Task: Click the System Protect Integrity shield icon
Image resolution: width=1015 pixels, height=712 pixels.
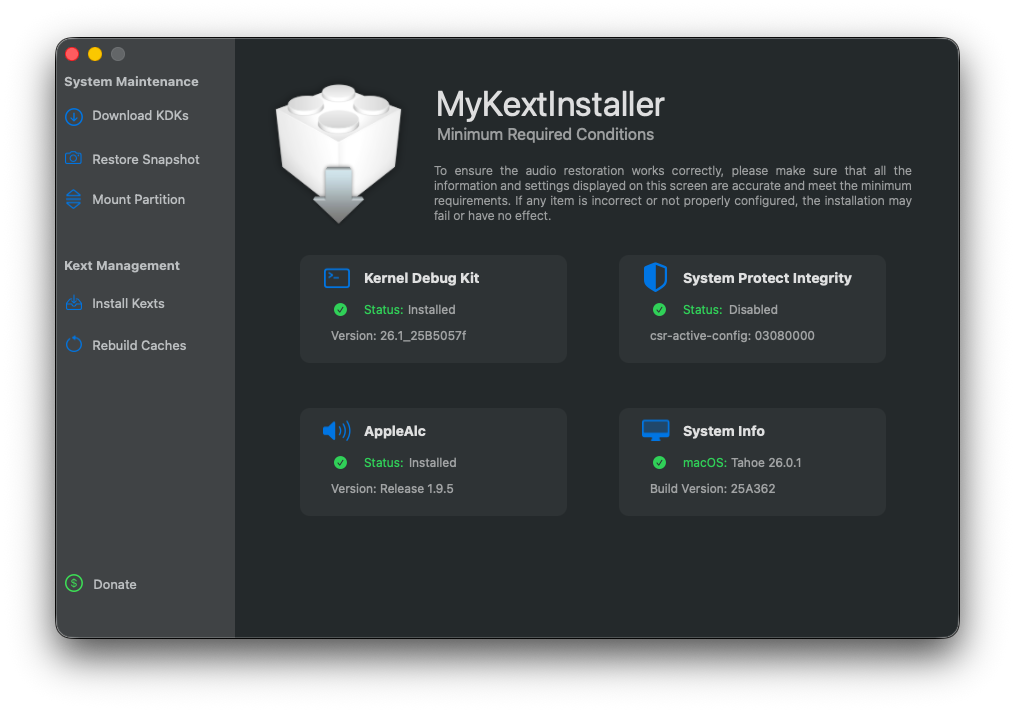Action: click(655, 277)
